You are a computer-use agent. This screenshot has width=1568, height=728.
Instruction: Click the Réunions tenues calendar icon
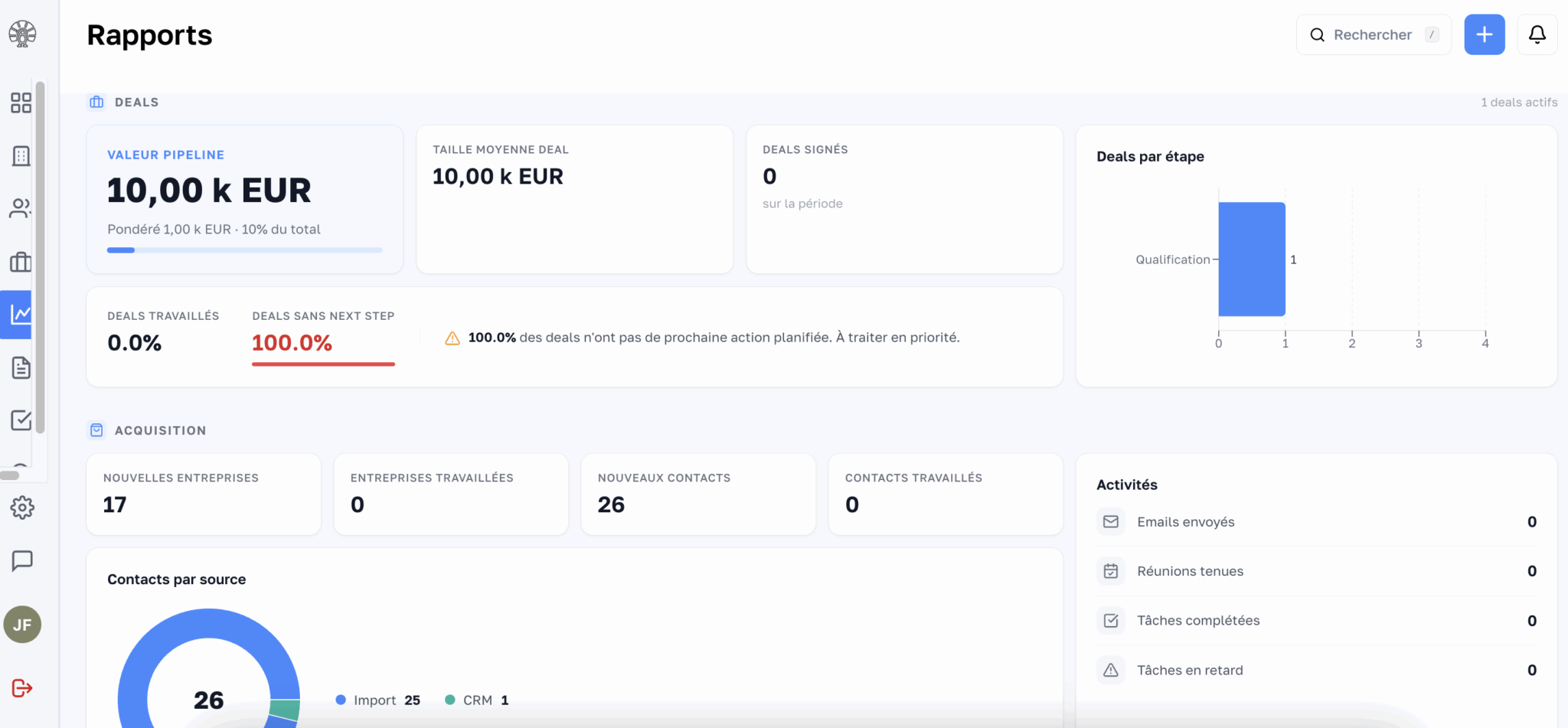pyautogui.click(x=1111, y=571)
